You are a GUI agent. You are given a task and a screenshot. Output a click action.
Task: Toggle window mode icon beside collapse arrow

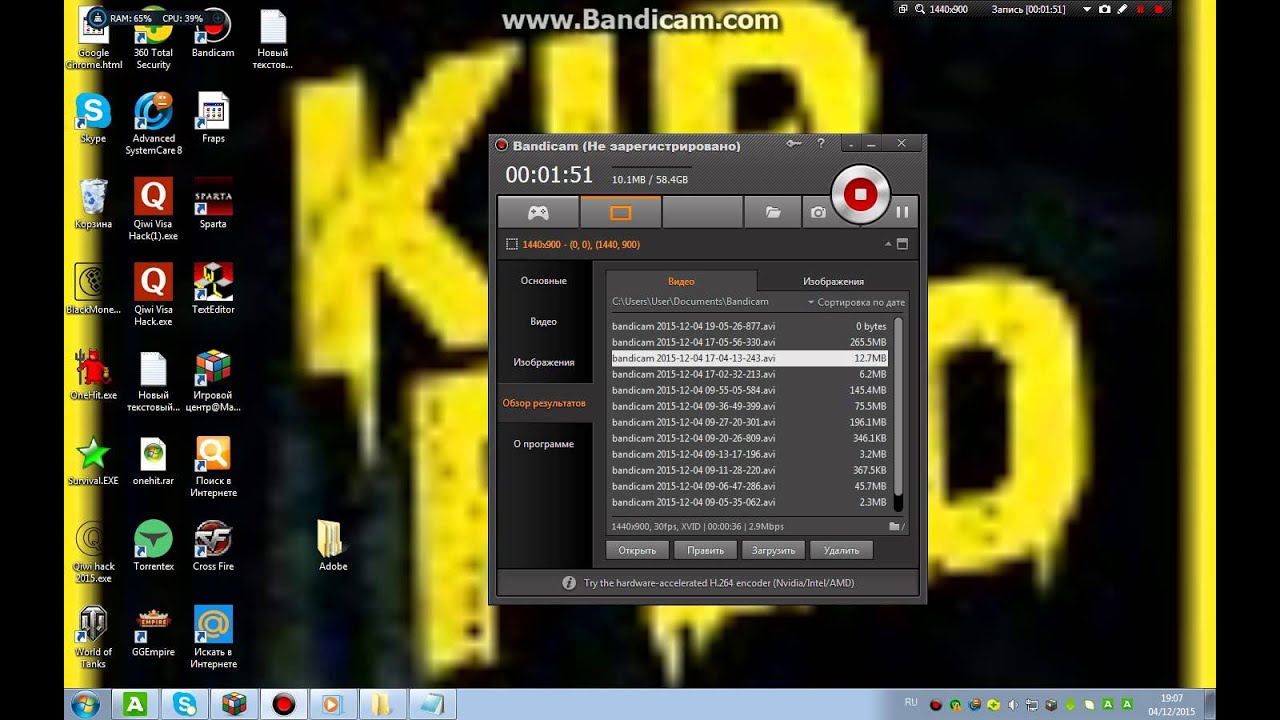pyautogui.click(x=902, y=244)
